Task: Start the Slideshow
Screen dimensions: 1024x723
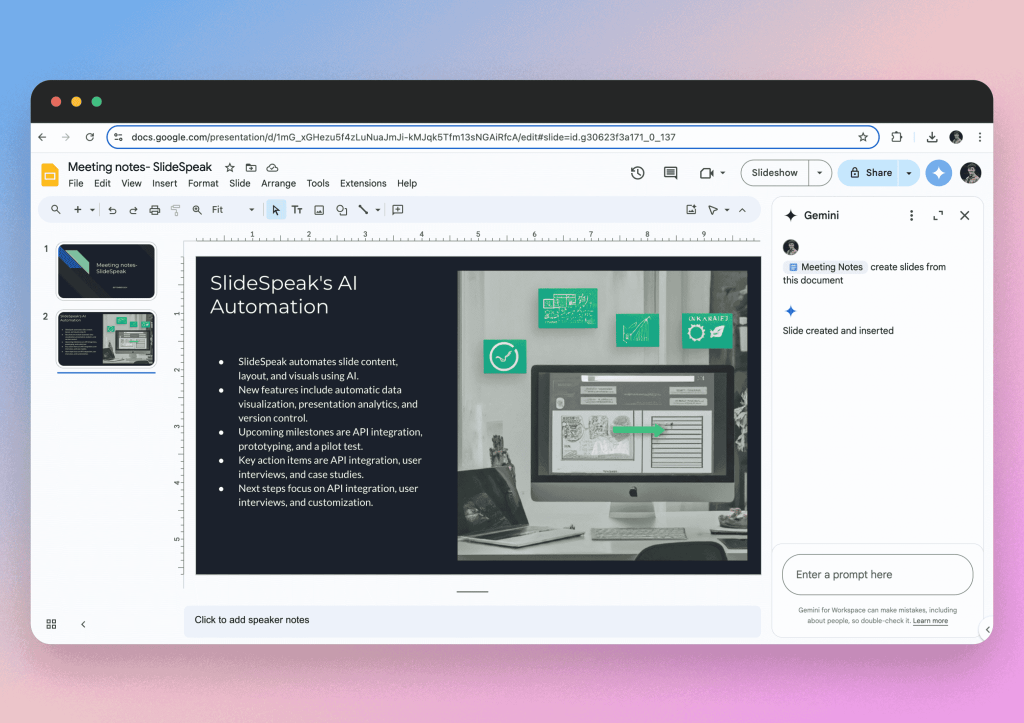Action: coord(775,173)
